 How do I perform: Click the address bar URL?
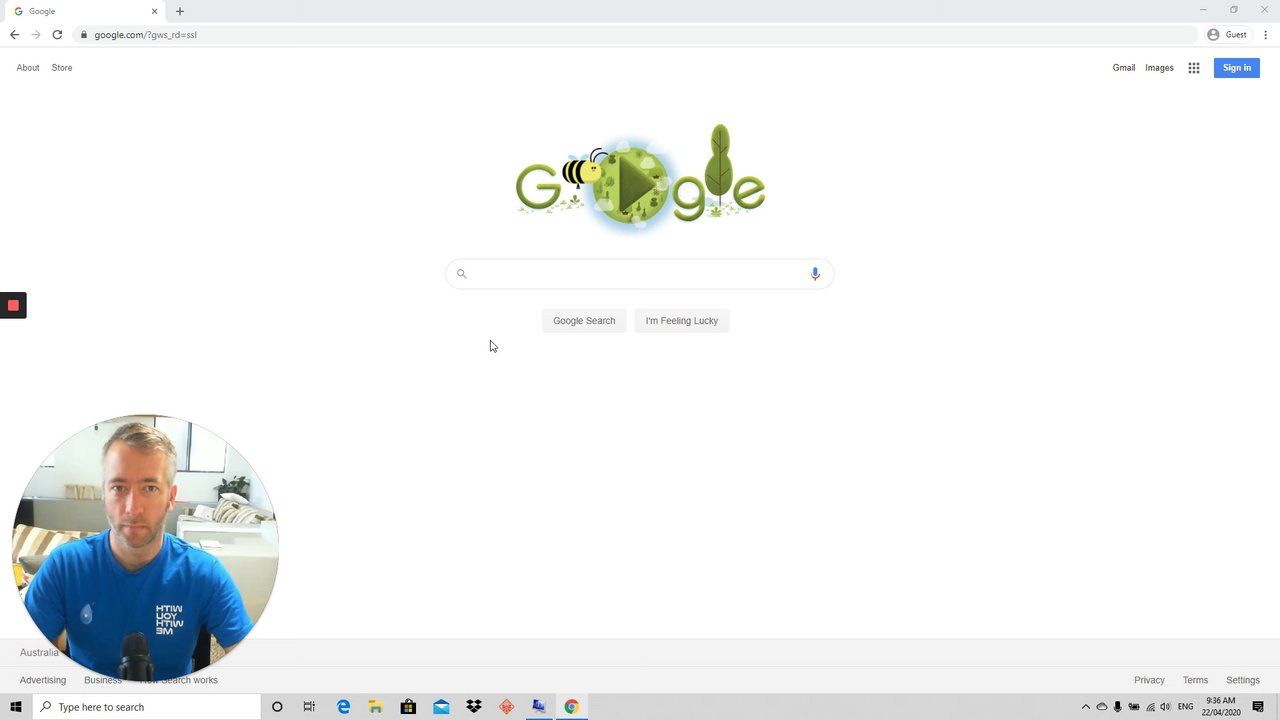[146, 35]
